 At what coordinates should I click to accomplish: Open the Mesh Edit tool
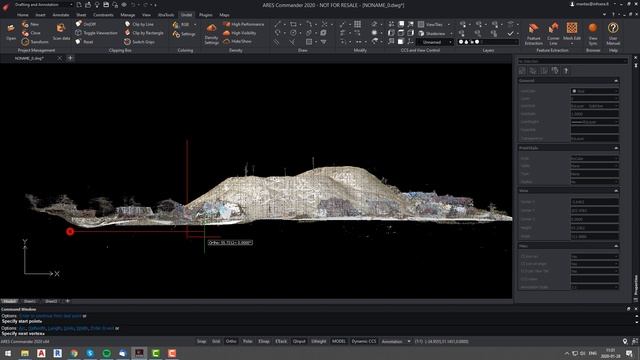572,32
